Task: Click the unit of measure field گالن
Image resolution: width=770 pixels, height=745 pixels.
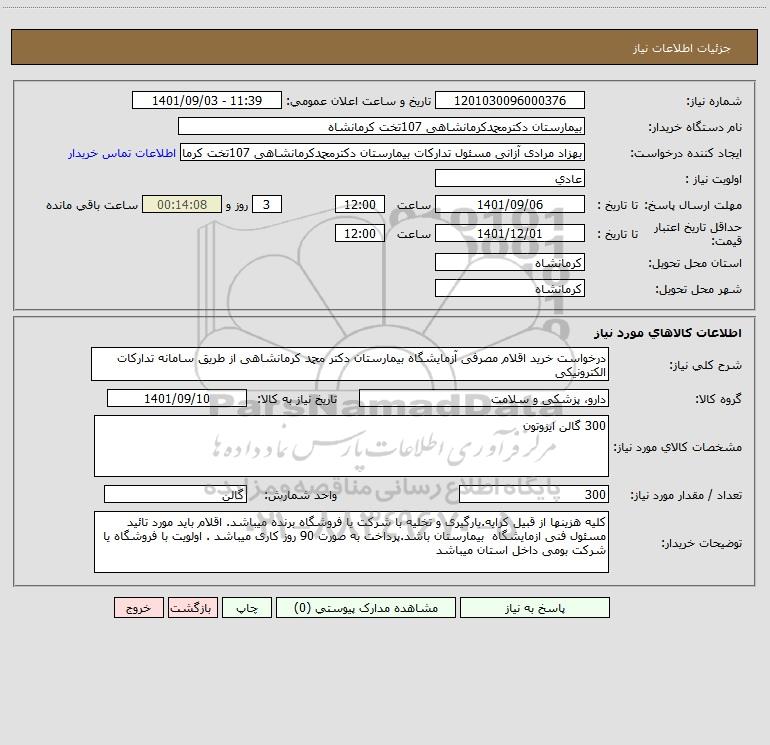Action: [175, 494]
